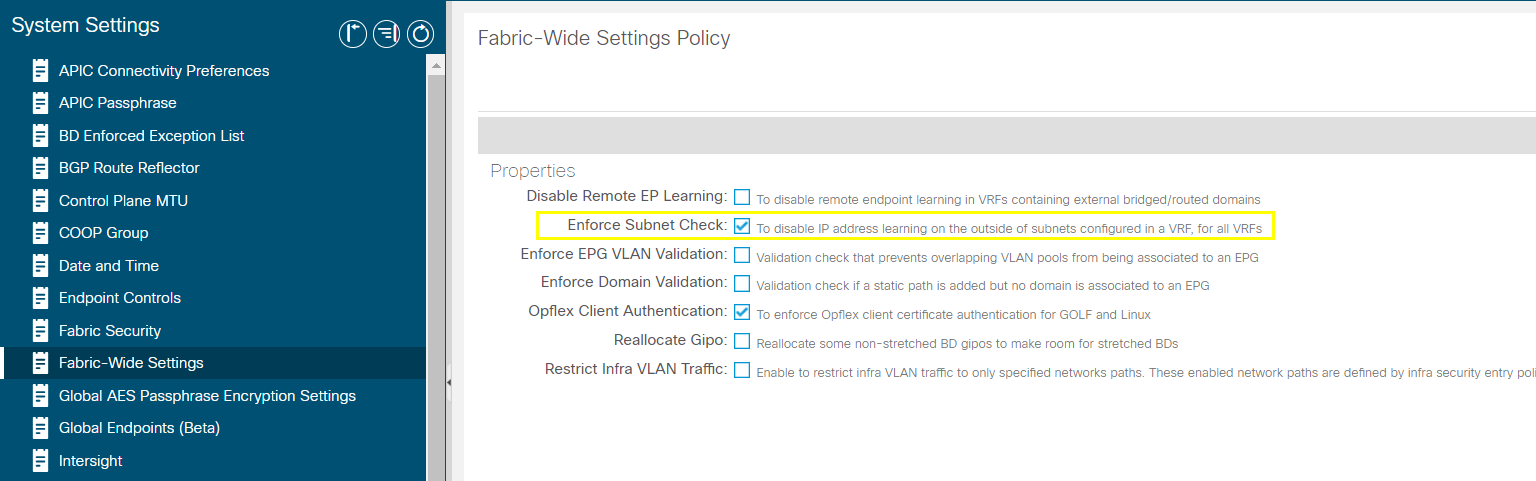This screenshot has height=481, width=1536.
Task: Click the Restrict Infra VLAN Traffic label
Action: tap(636, 369)
